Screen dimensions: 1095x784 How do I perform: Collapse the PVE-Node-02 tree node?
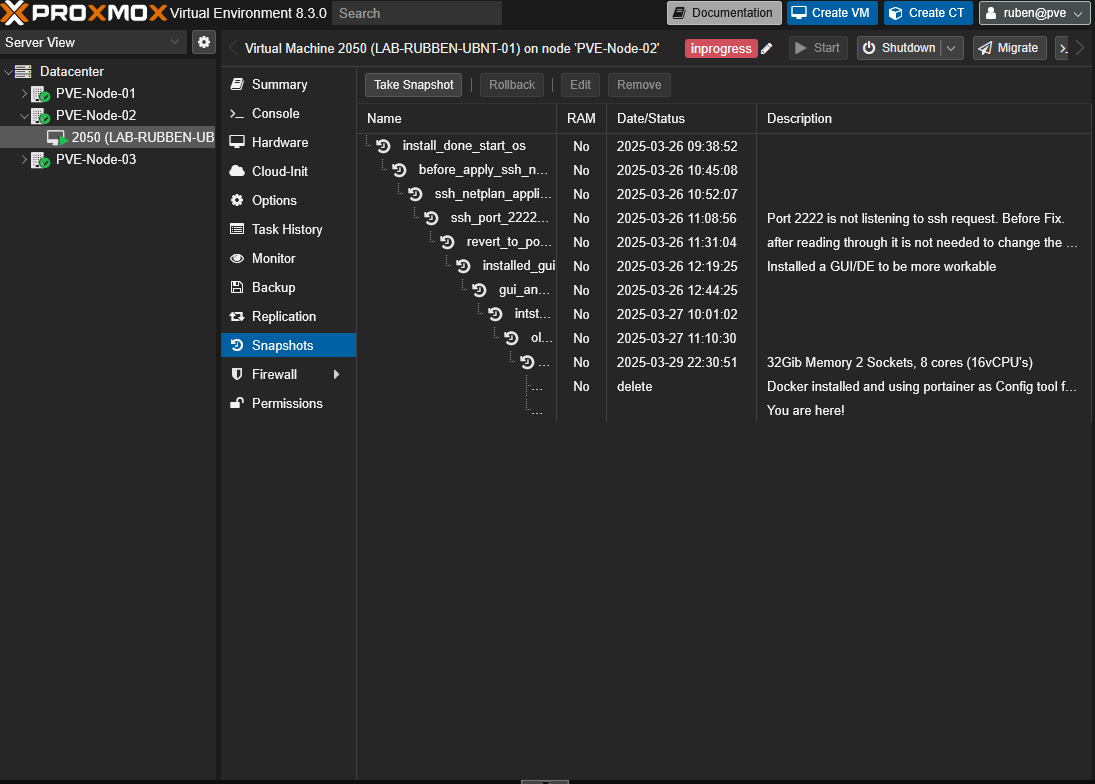25,116
